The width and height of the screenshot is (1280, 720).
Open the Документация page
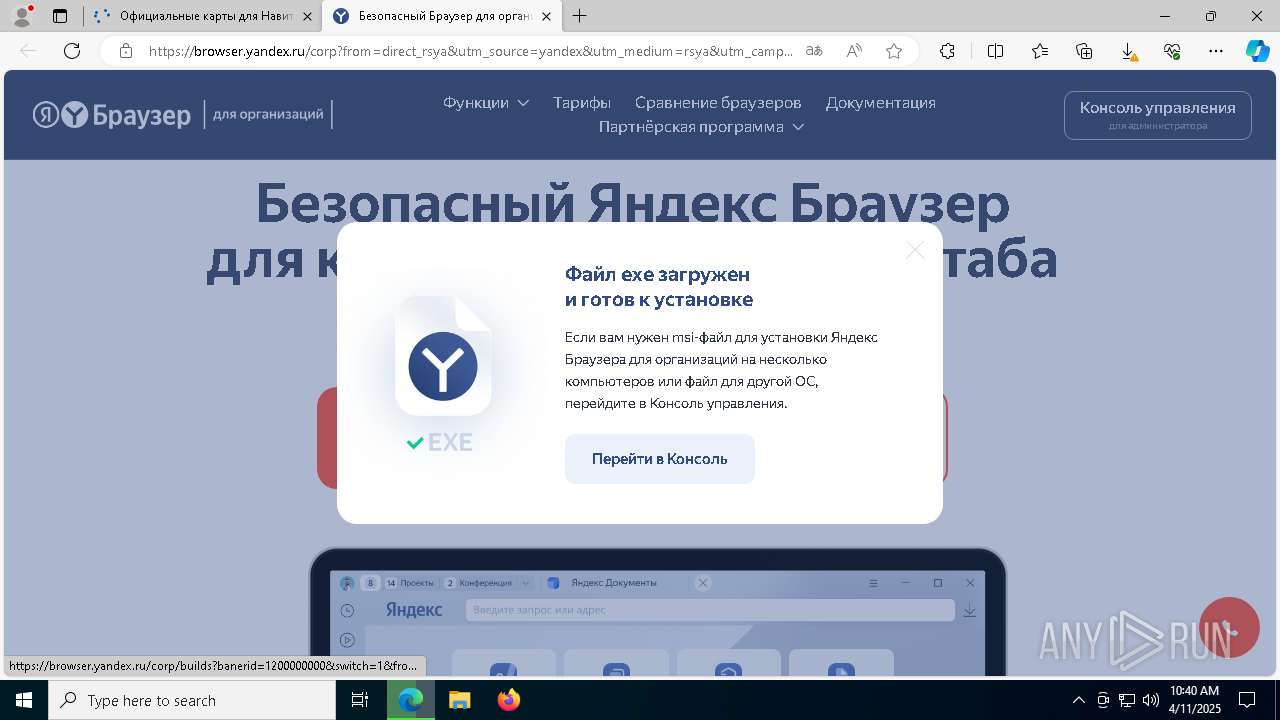coord(881,102)
